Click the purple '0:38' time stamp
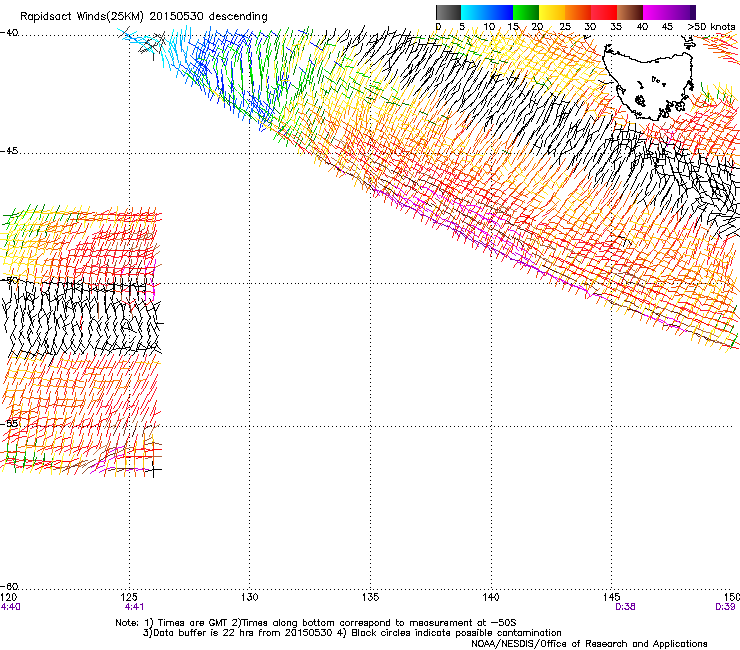 point(625,607)
